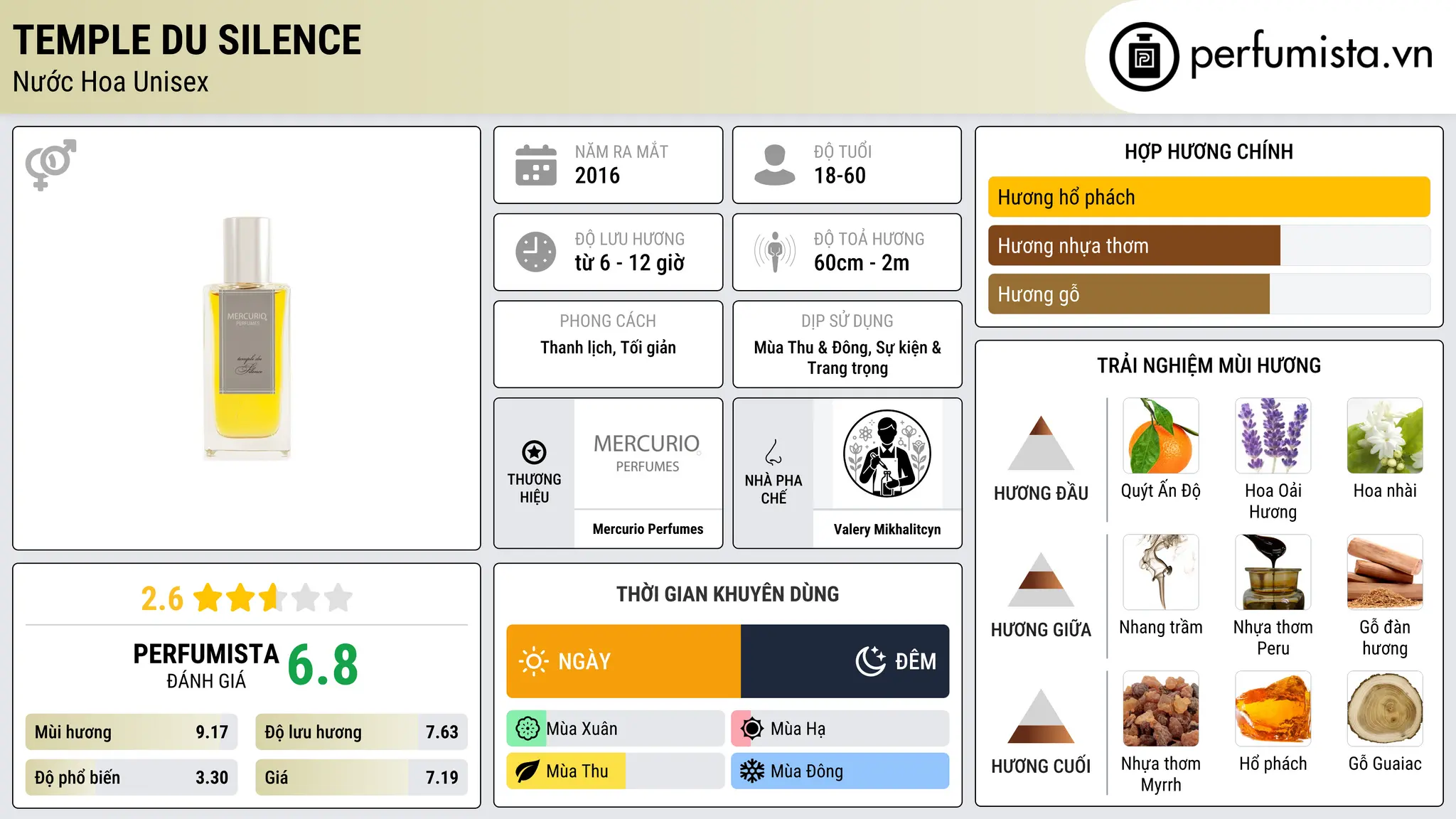Viewport: 1456px width, 819px height.
Task: Click the age range 18-60 value
Action: point(840,176)
